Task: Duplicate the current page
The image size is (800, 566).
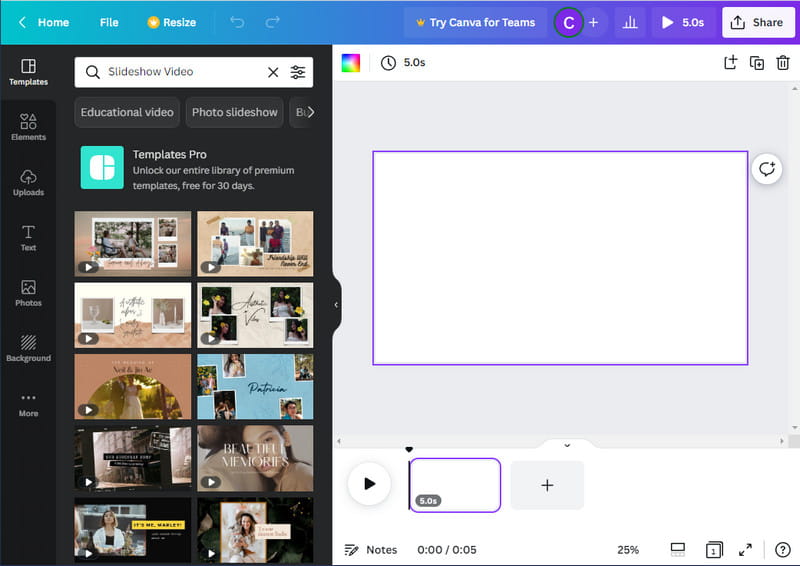Action: tap(757, 63)
